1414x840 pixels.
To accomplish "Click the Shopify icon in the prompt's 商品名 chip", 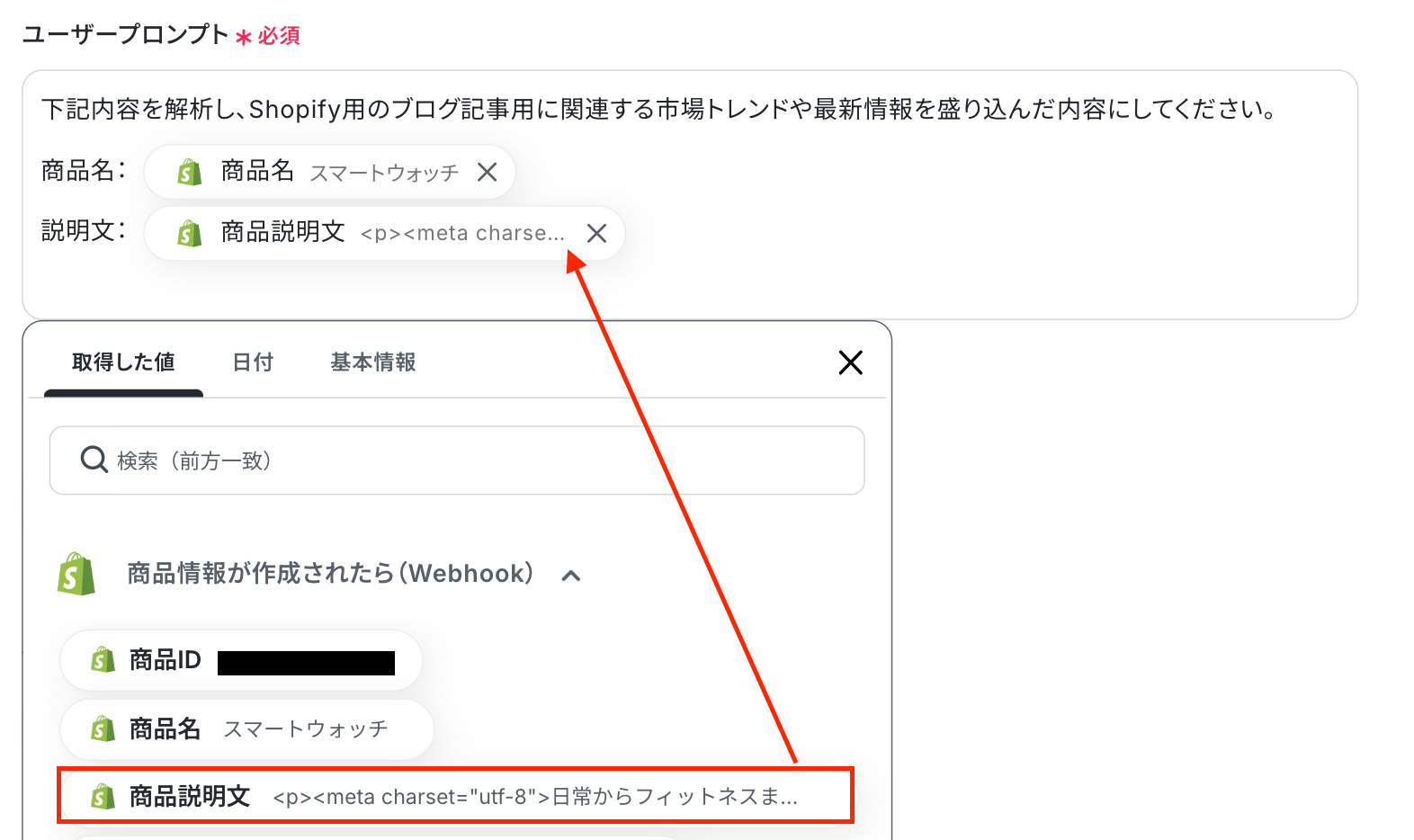I will (x=189, y=172).
